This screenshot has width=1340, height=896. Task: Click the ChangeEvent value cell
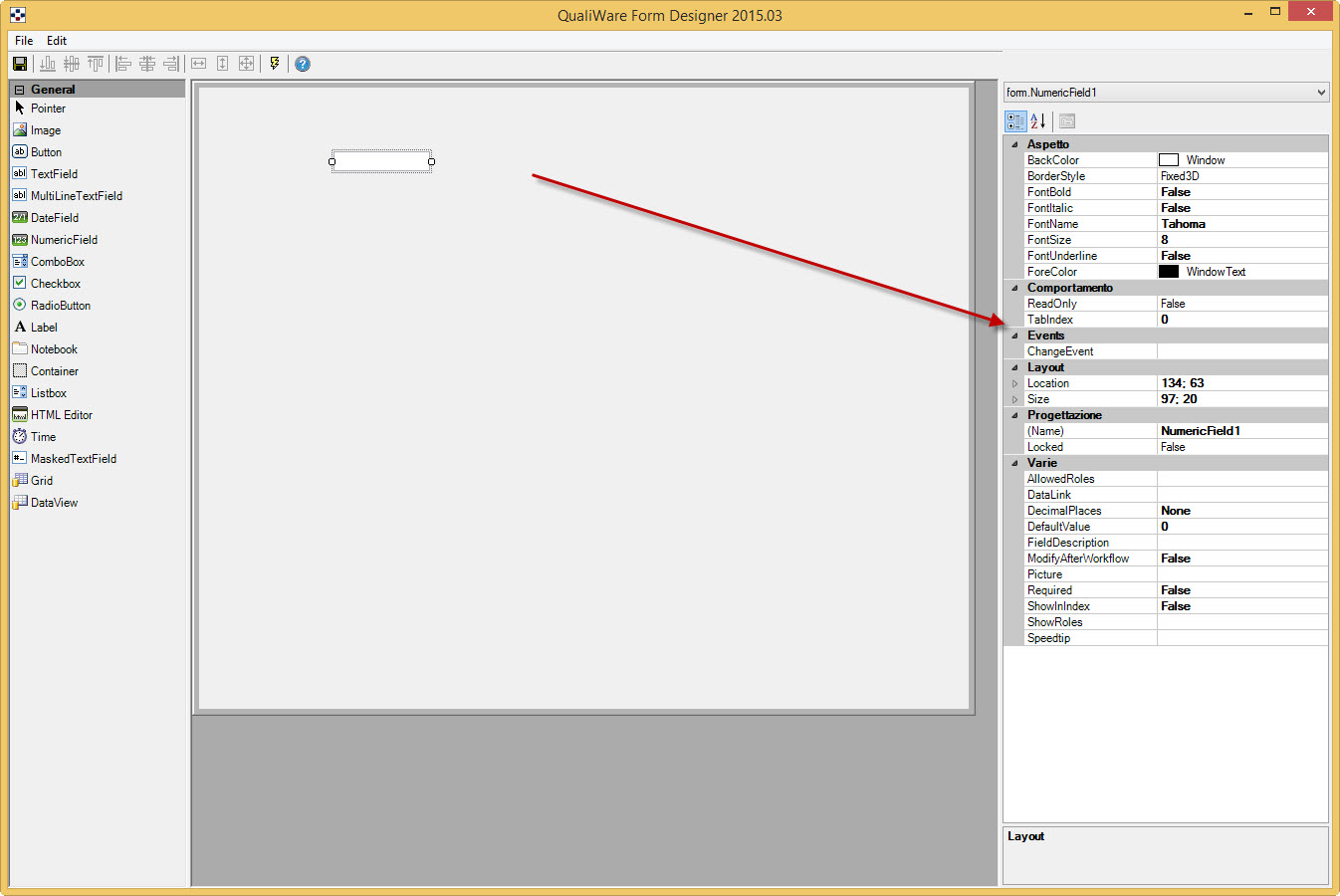(x=1242, y=351)
